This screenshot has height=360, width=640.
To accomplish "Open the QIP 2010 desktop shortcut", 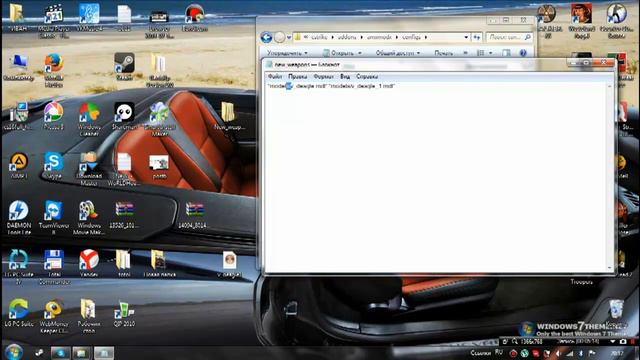I will pos(124,313).
